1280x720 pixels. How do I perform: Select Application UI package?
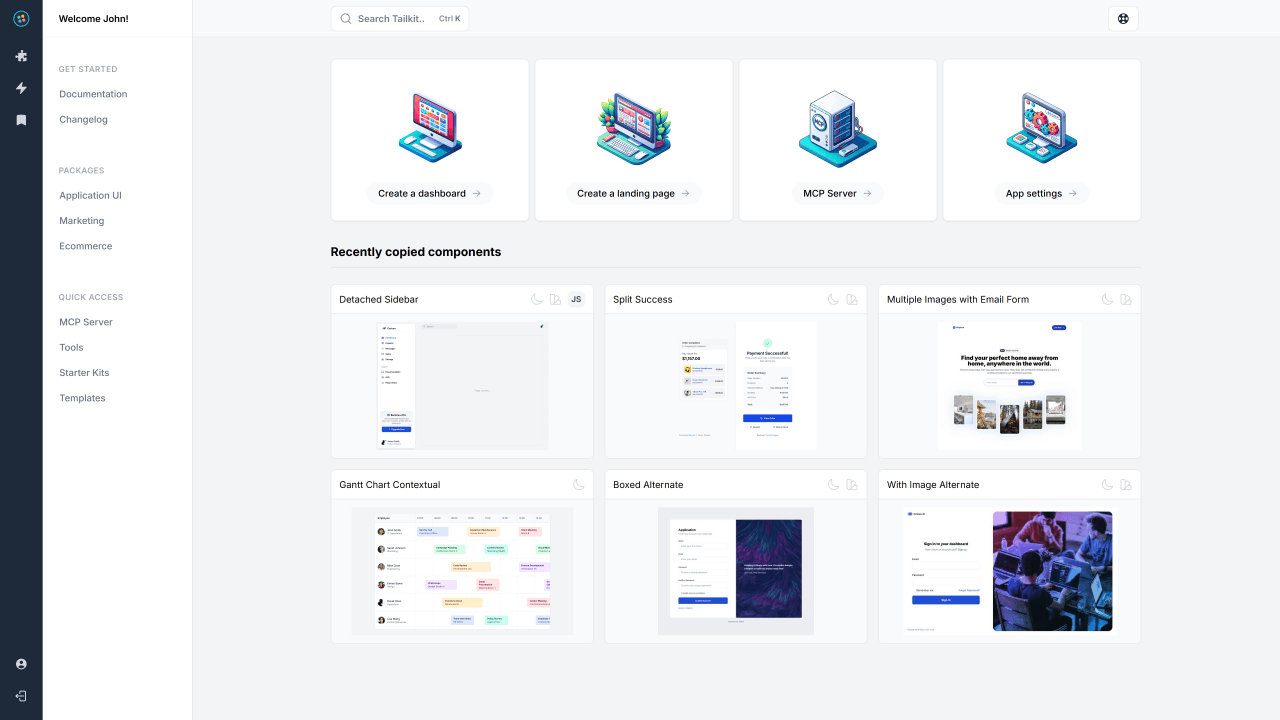[90, 195]
